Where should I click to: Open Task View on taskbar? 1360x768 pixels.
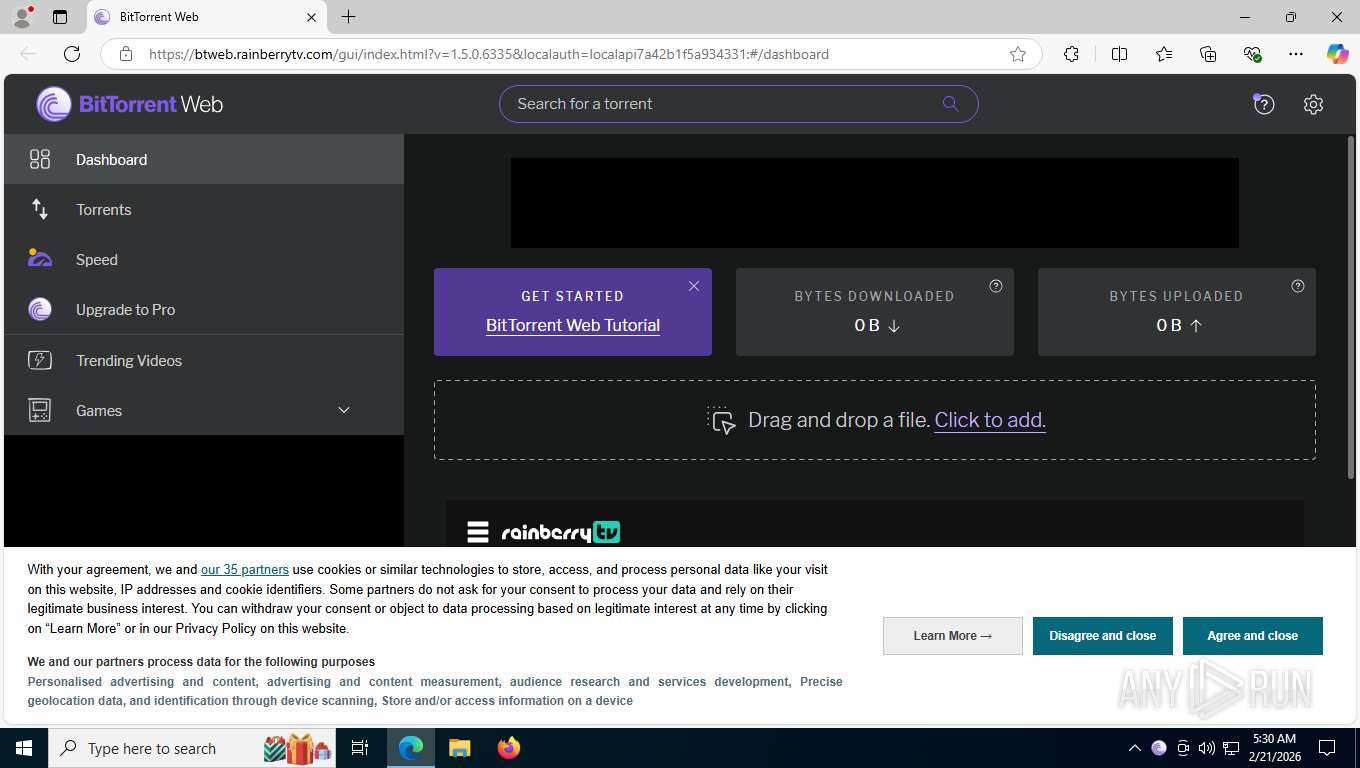click(360, 748)
